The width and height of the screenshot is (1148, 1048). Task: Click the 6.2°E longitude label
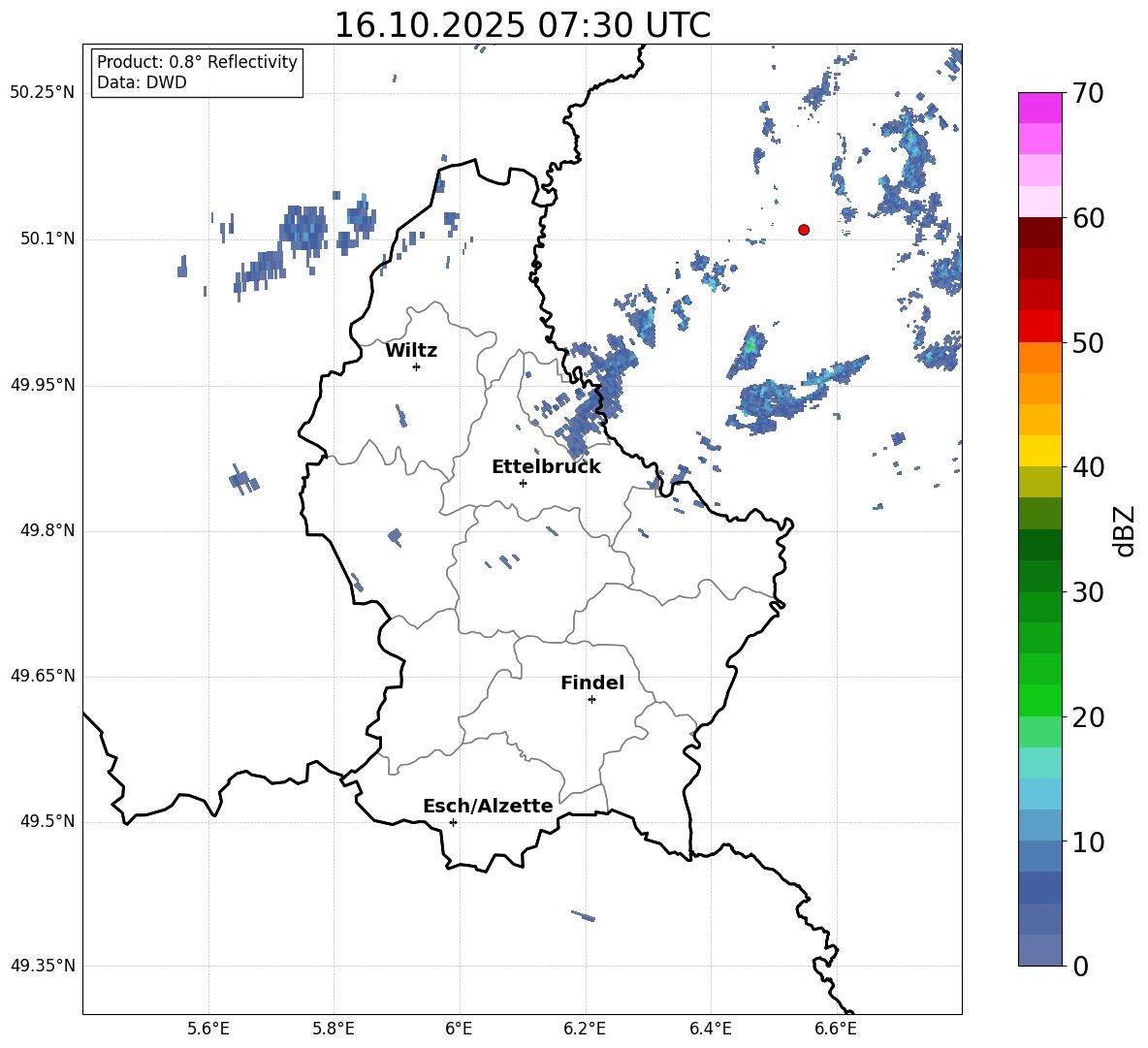tap(585, 1029)
